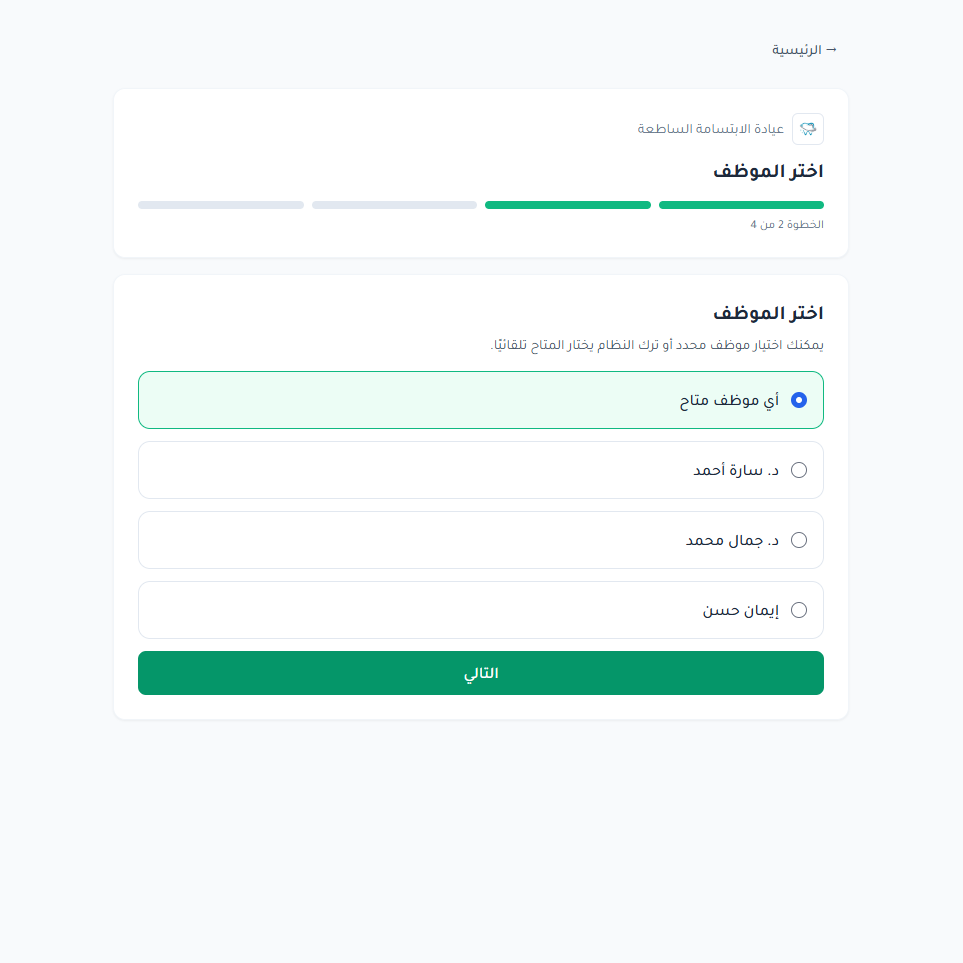Click the اختر الموظف heading above the staff options
This screenshot has width=963, height=963.
click(768, 313)
